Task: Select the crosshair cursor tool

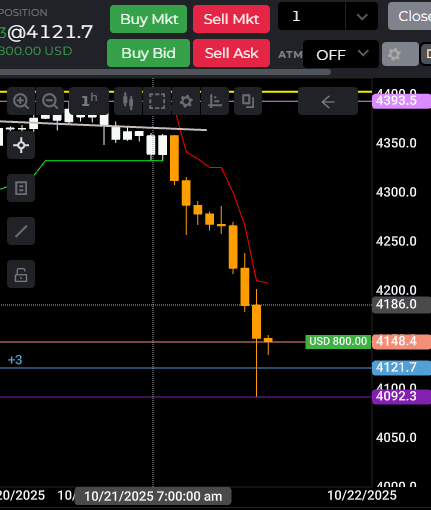Action: point(21,145)
